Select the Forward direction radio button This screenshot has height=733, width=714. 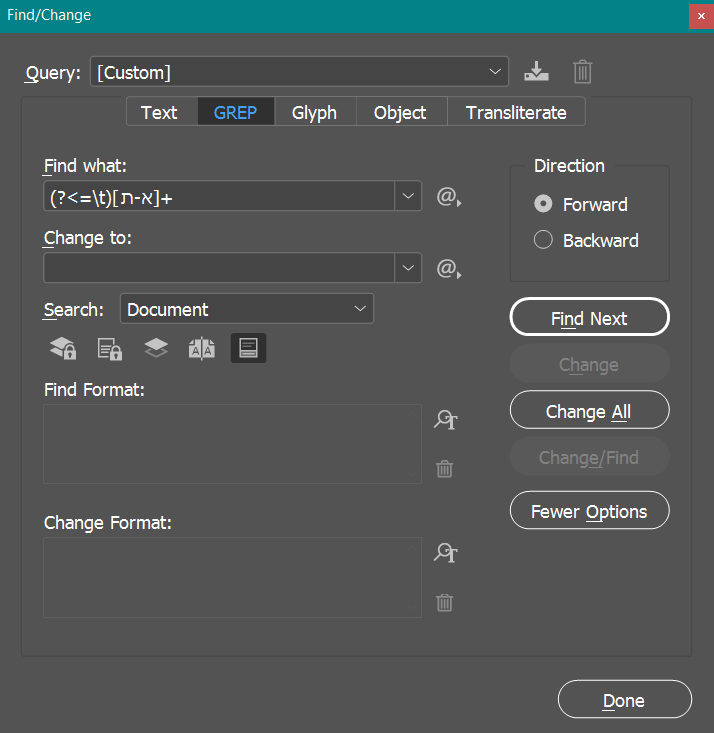pyautogui.click(x=543, y=204)
